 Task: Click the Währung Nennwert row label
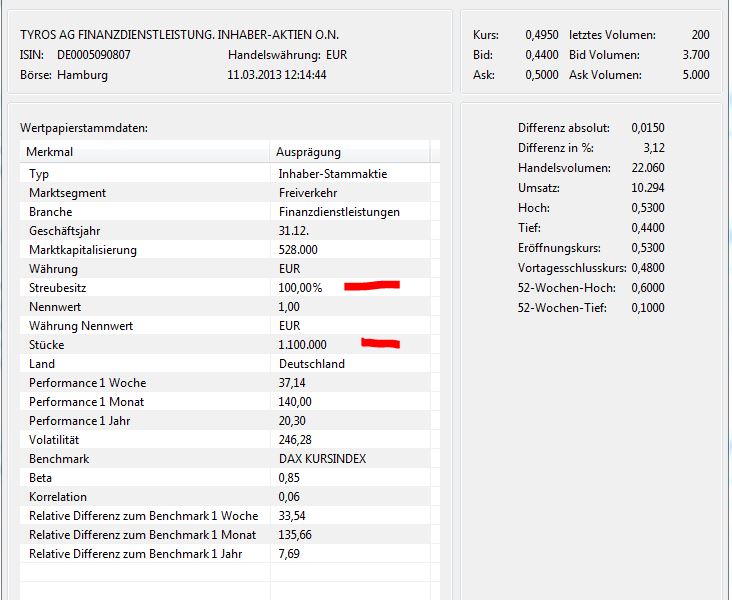tap(81, 326)
